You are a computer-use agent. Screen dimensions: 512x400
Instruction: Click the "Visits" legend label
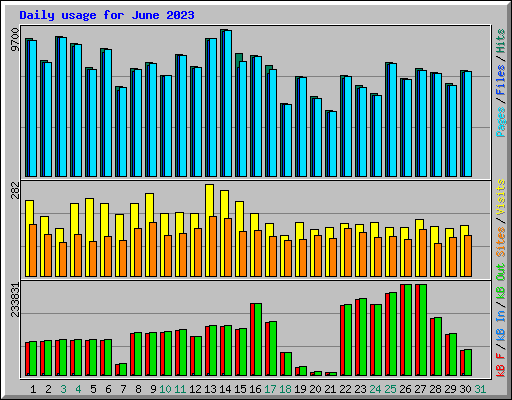(501, 198)
